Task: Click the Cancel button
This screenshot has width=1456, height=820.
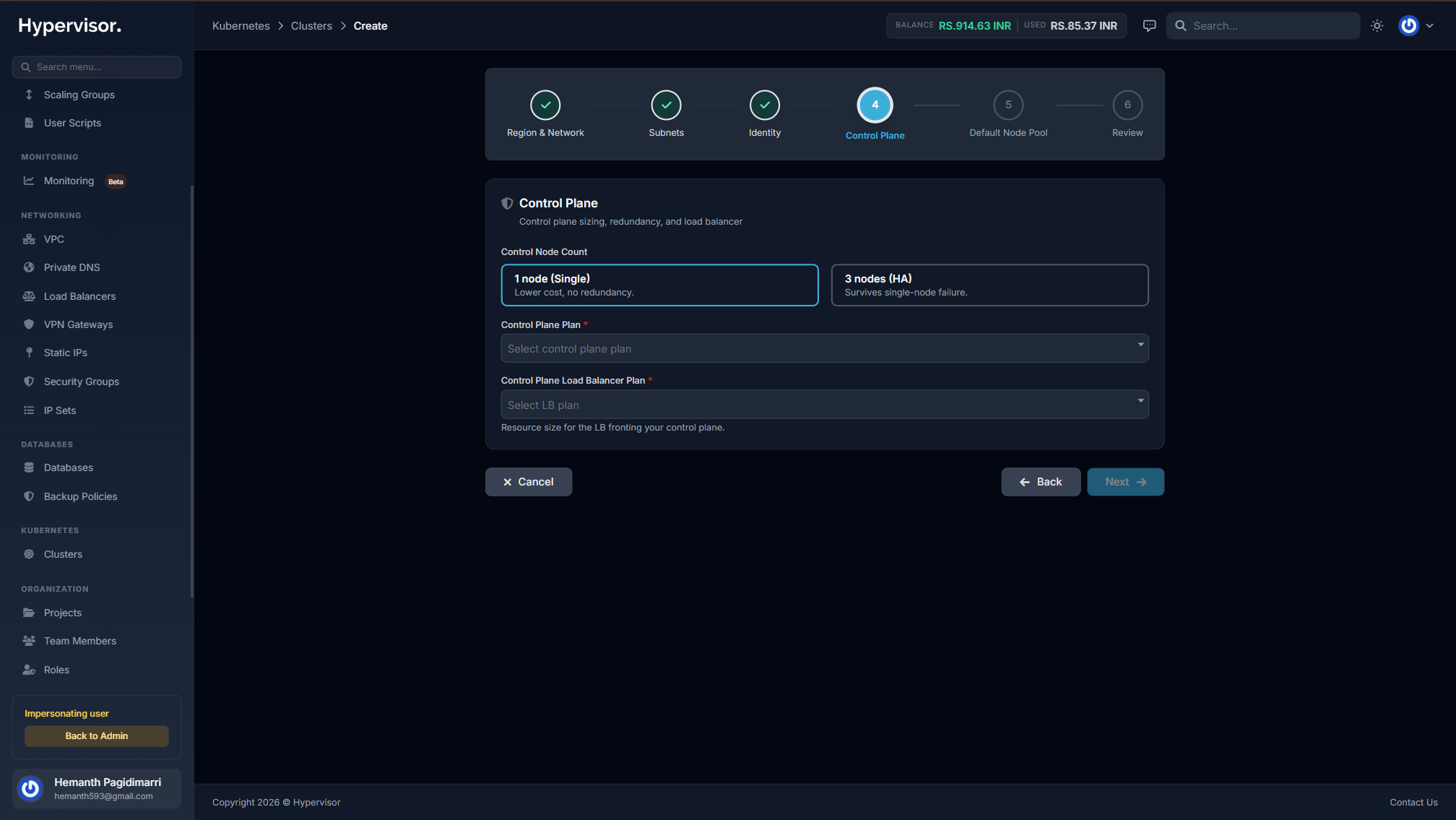Action: click(528, 482)
